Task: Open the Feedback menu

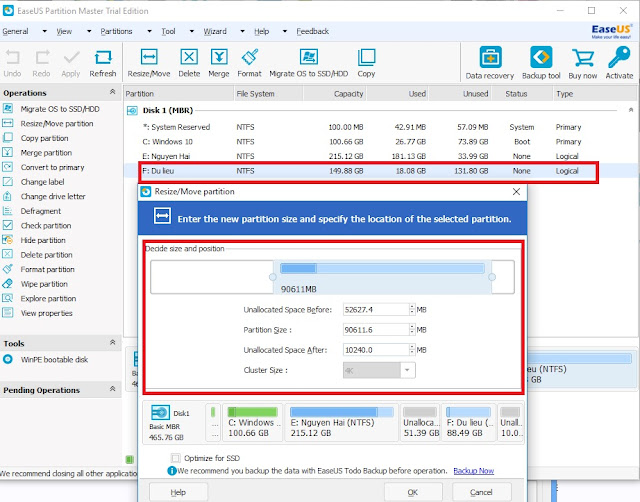Action: click(313, 31)
